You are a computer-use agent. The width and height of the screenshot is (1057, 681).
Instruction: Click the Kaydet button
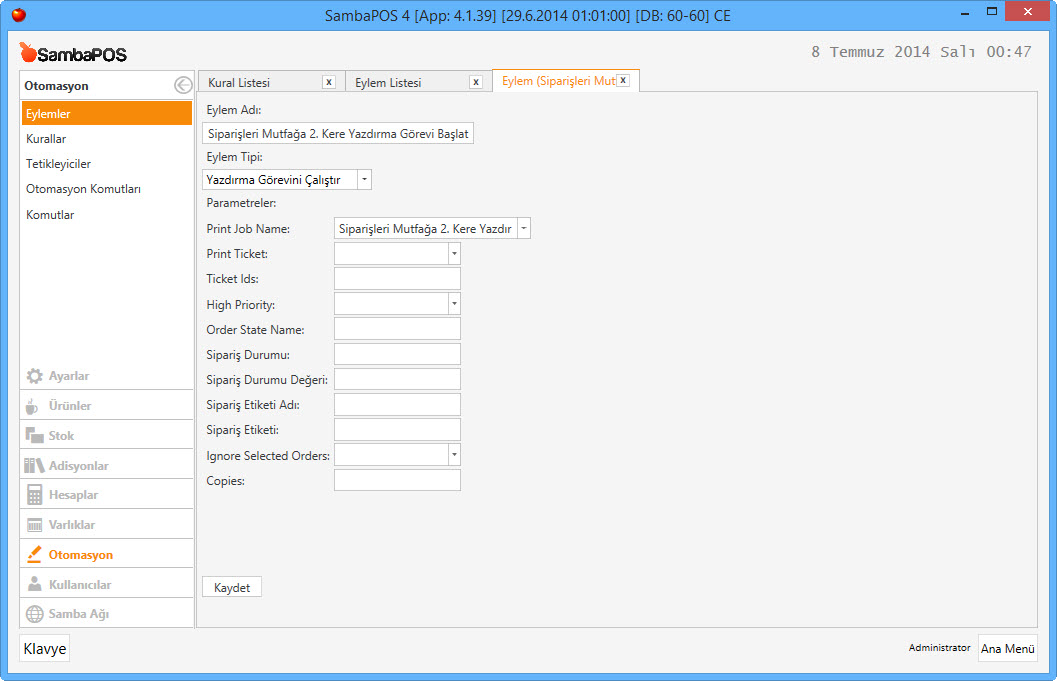pyautogui.click(x=232, y=587)
